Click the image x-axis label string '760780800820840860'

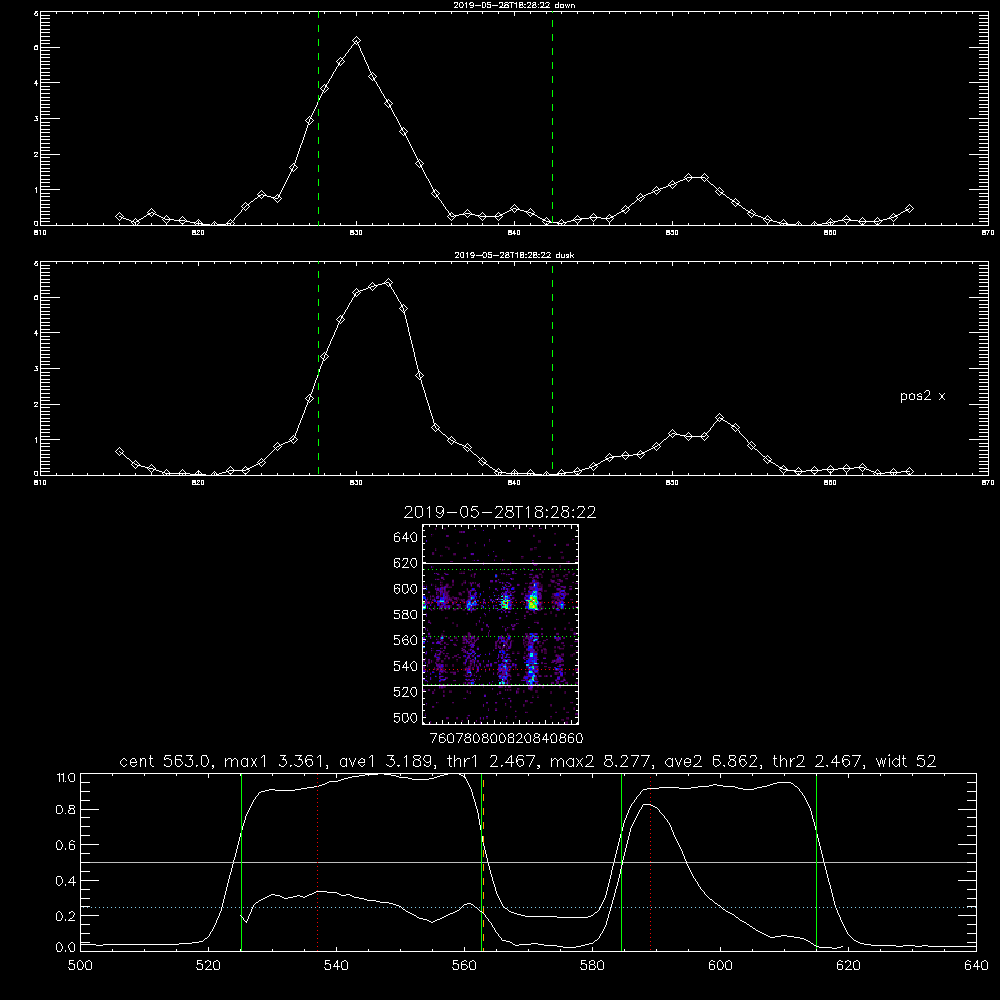click(506, 738)
